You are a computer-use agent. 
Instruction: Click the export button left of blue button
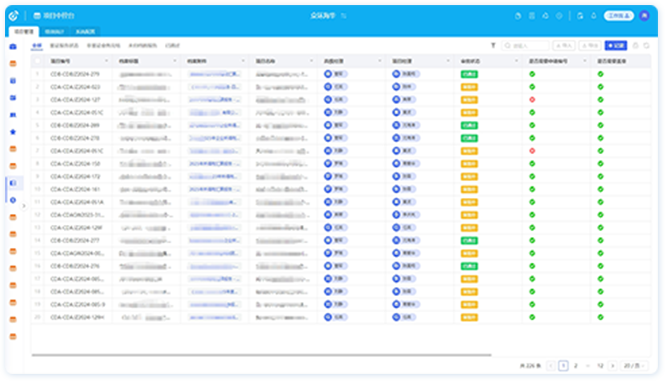590,45
